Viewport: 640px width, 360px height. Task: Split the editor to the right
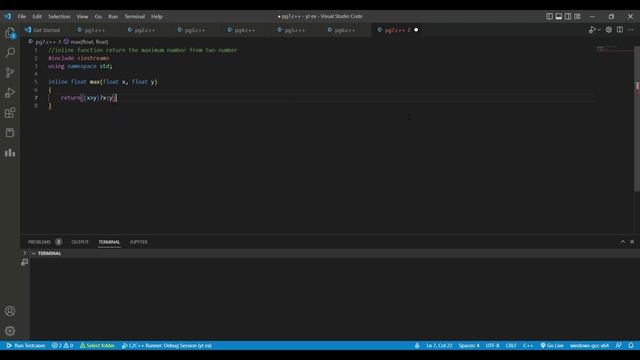620,30
